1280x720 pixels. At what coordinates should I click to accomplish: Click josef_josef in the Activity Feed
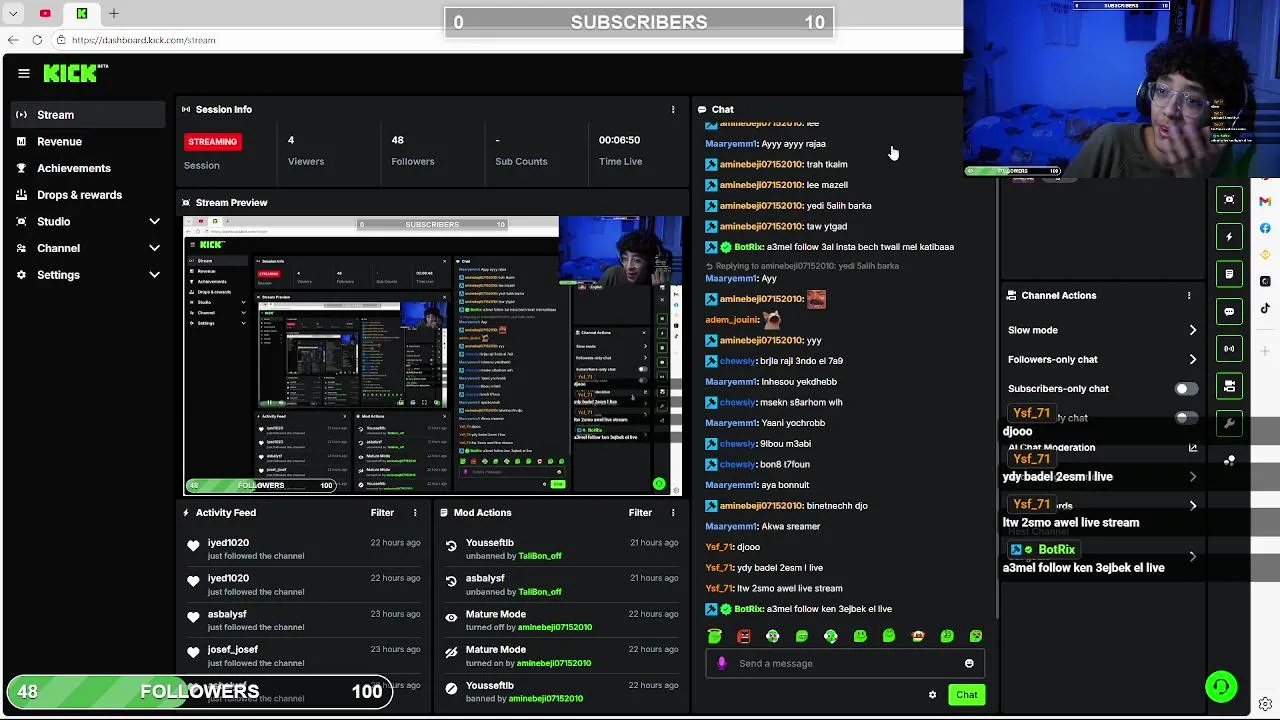pos(232,650)
